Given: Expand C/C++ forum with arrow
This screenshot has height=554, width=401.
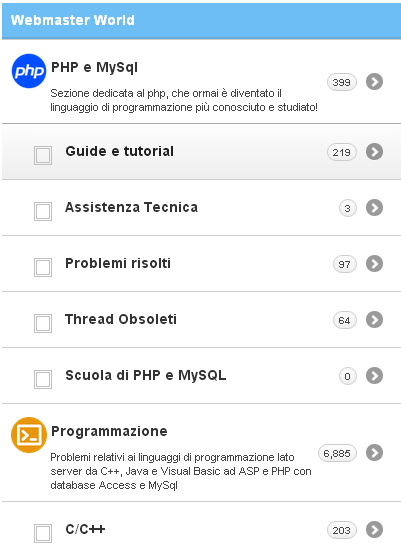Looking at the screenshot, I should tap(375, 530).
